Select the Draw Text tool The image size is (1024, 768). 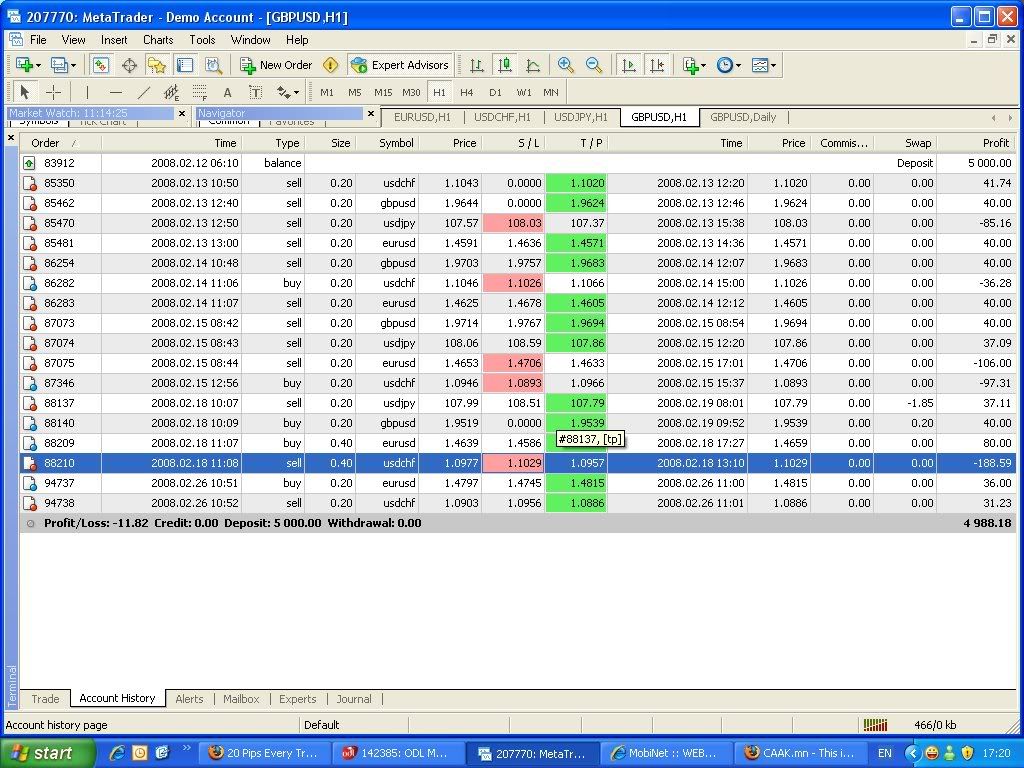point(227,92)
